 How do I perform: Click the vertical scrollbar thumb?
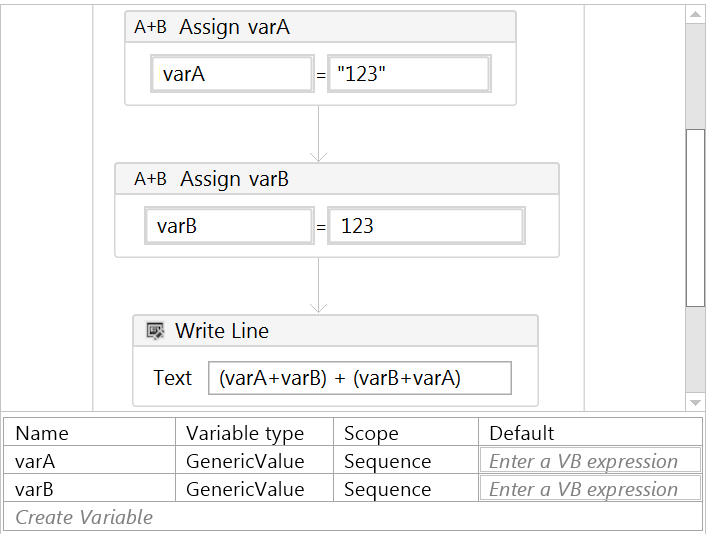[695, 215]
